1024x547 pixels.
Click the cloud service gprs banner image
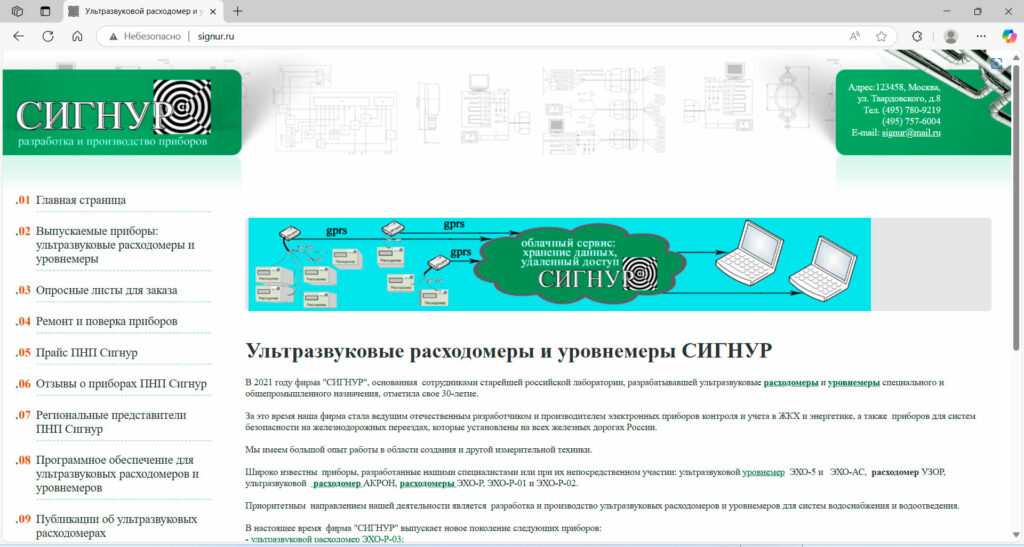click(x=558, y=264)
